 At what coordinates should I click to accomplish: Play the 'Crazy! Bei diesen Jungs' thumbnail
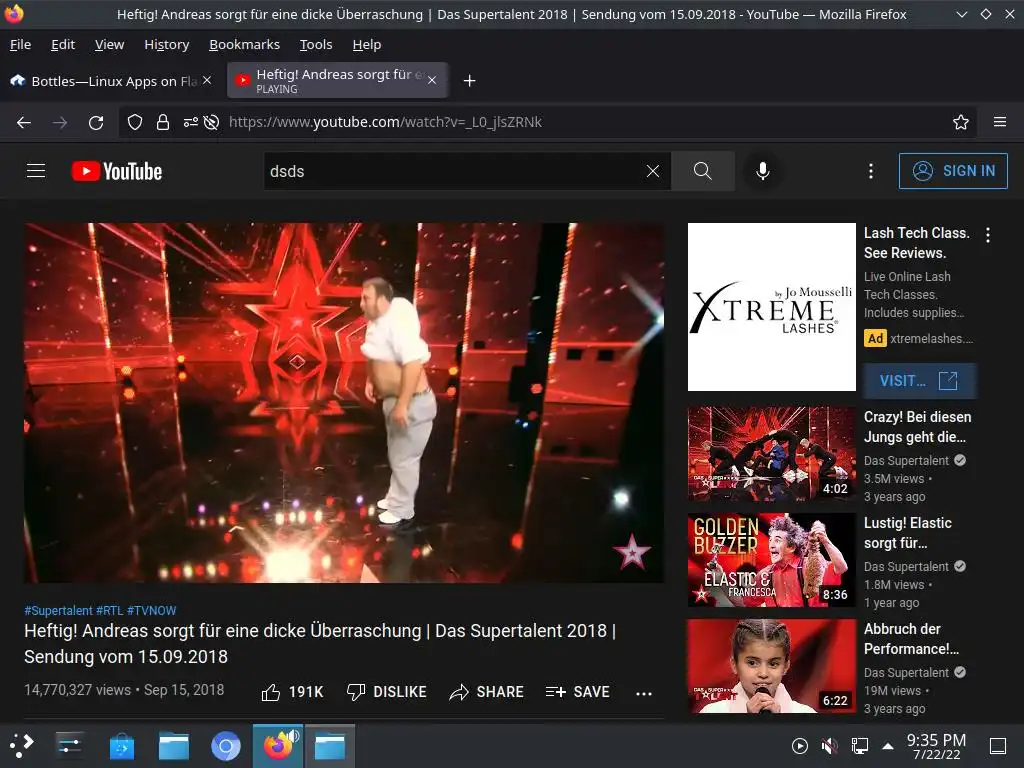pyautogui.click(x=771, y=454)
